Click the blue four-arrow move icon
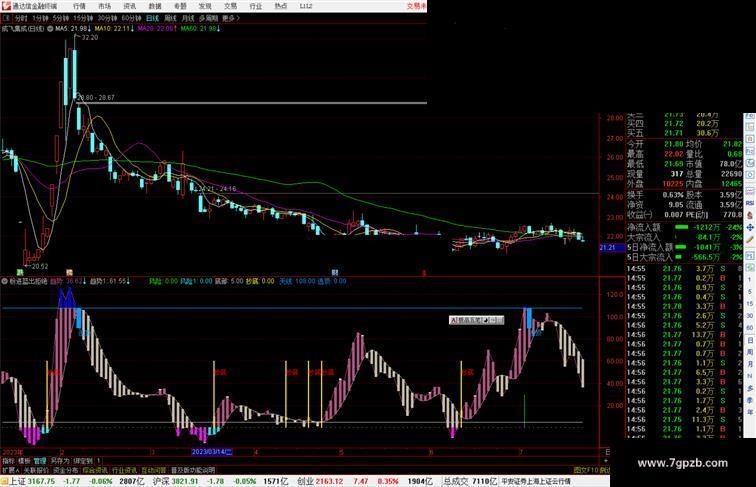756x487 pixels. (x=750, y=228)
